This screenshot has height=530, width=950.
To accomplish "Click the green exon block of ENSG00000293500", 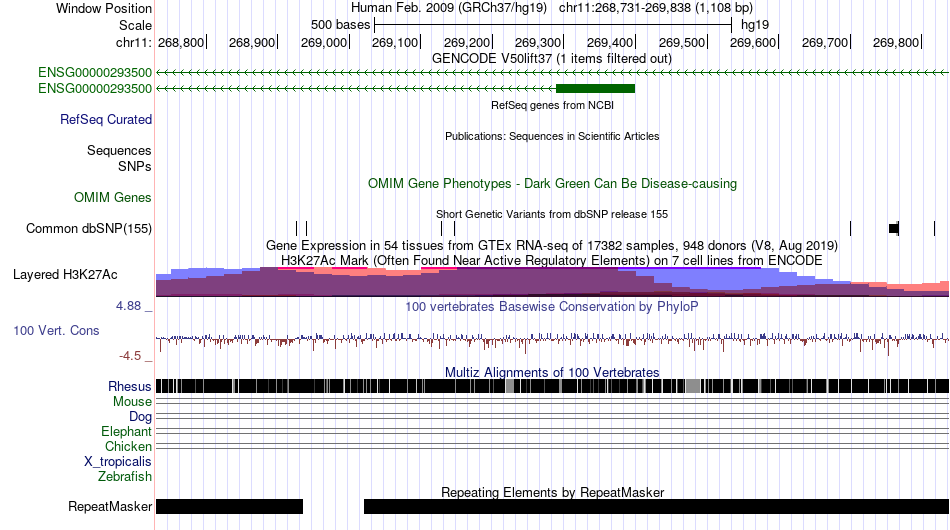I will pyautogui.click(x=596, y=88).
